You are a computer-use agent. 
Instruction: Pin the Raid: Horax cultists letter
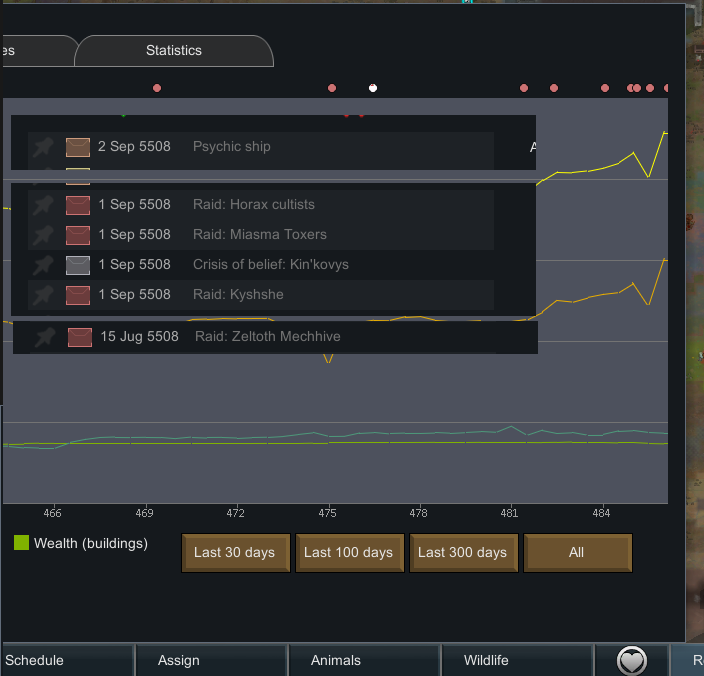[x=44, y=205]
